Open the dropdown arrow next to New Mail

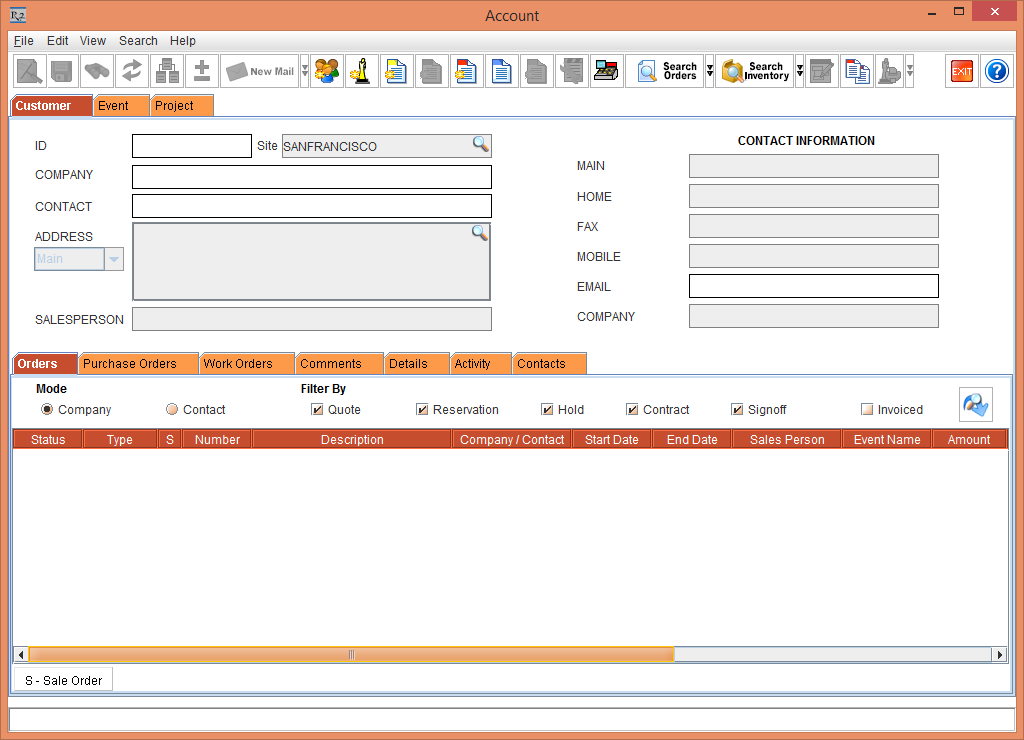303,71
